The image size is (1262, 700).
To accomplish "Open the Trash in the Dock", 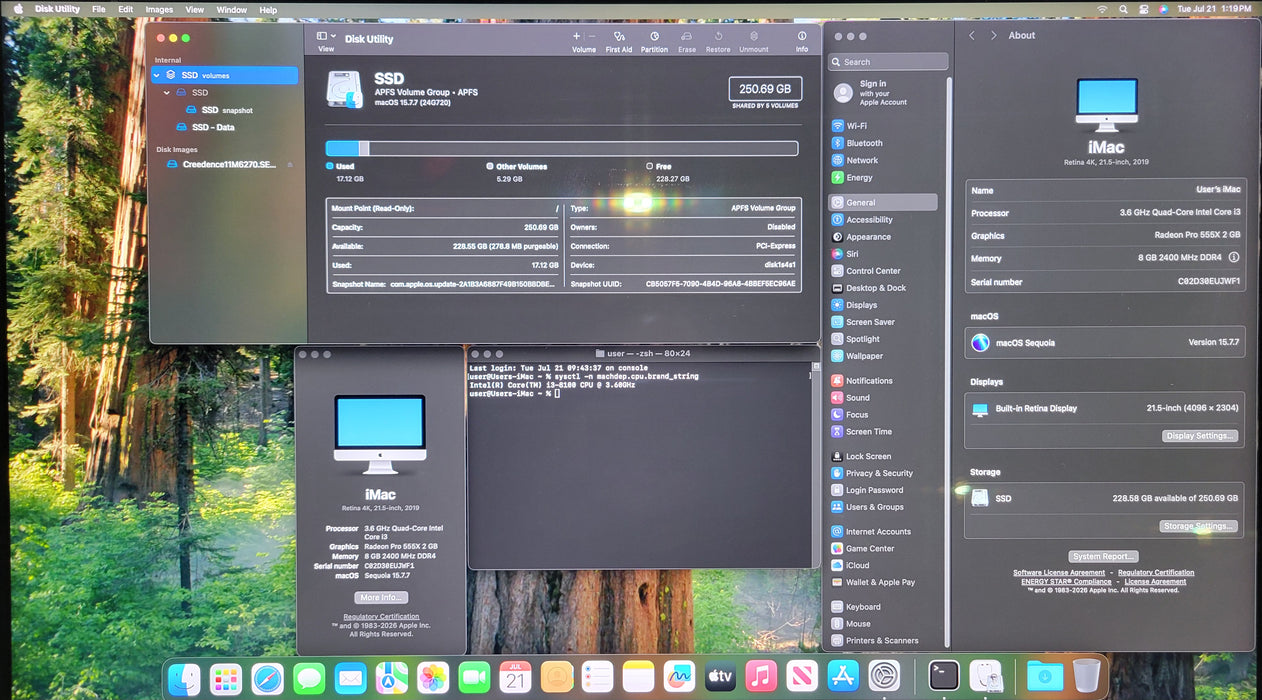I will pyautogui.click(x=1086, y=676).
